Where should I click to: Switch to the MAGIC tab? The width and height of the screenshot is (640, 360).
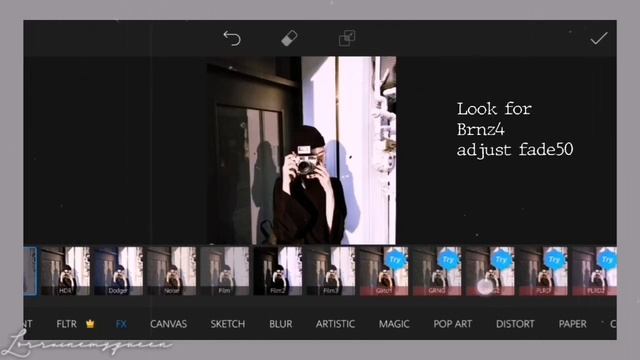pos(394,324)
